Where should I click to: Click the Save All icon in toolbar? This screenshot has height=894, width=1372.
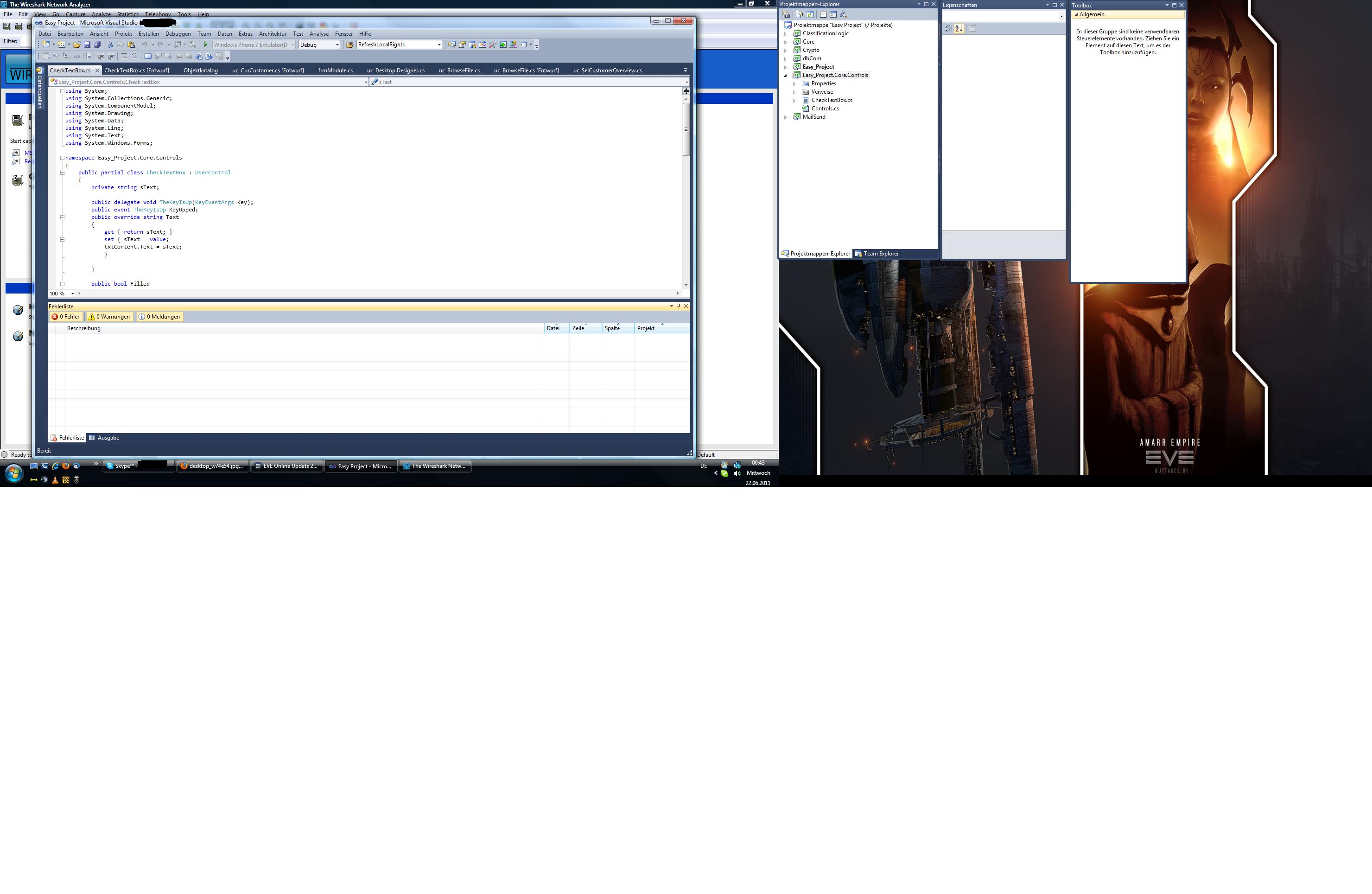click(x=97, y=45)
